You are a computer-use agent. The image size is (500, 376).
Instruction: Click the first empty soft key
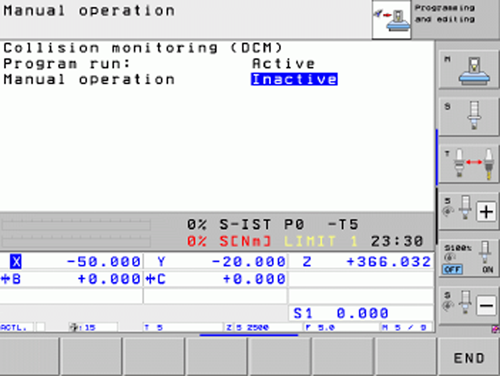click(x=30, y=357)
